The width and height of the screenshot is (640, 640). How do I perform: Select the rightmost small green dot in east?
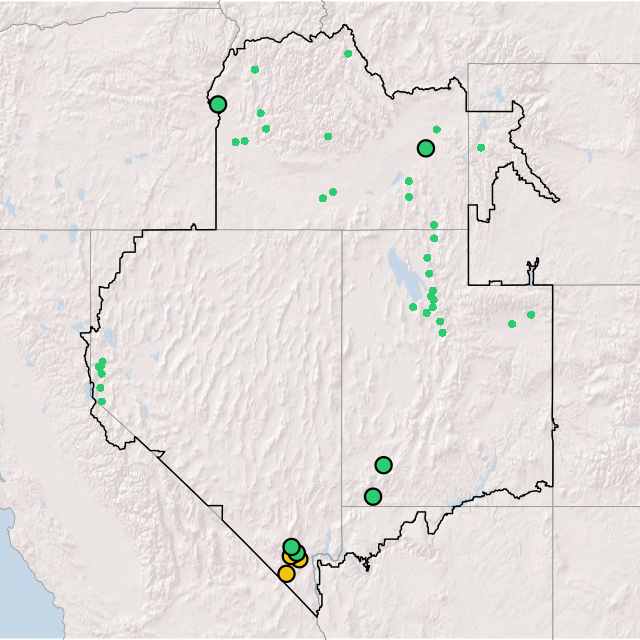pyautogui.click(x=531, y=315)
